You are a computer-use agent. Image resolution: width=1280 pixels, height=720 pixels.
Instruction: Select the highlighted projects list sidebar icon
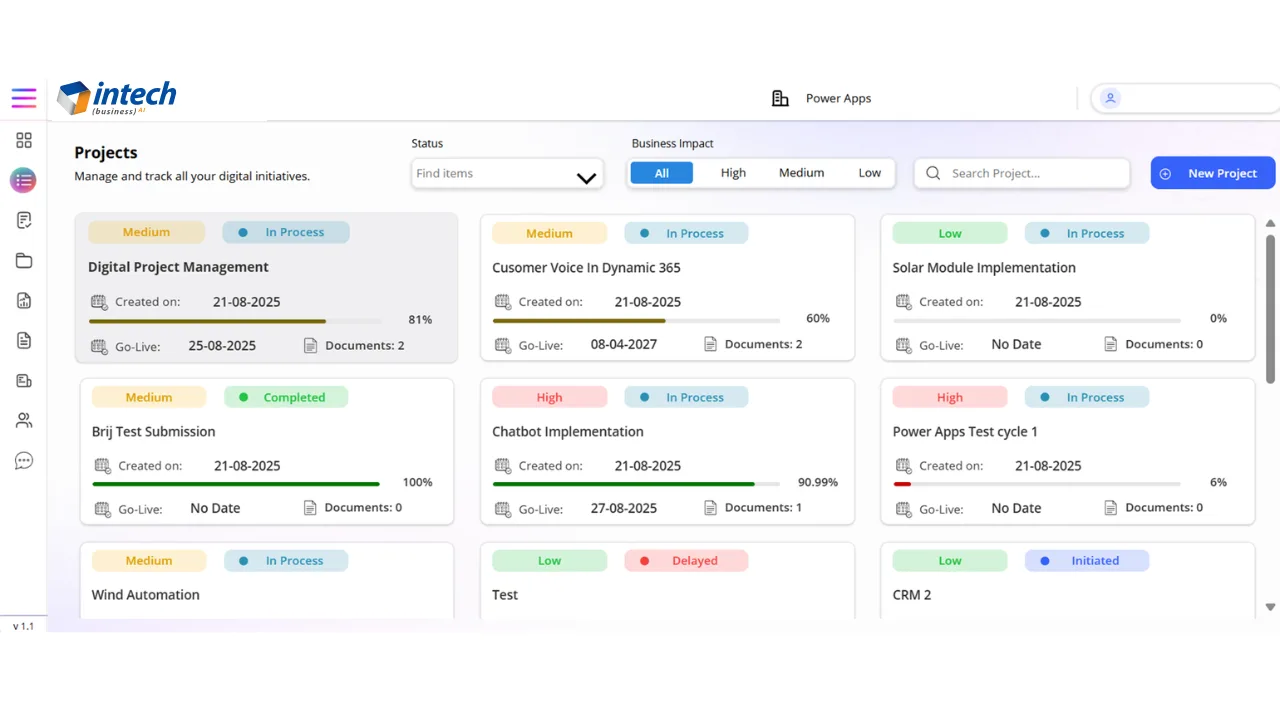(23, 180)
